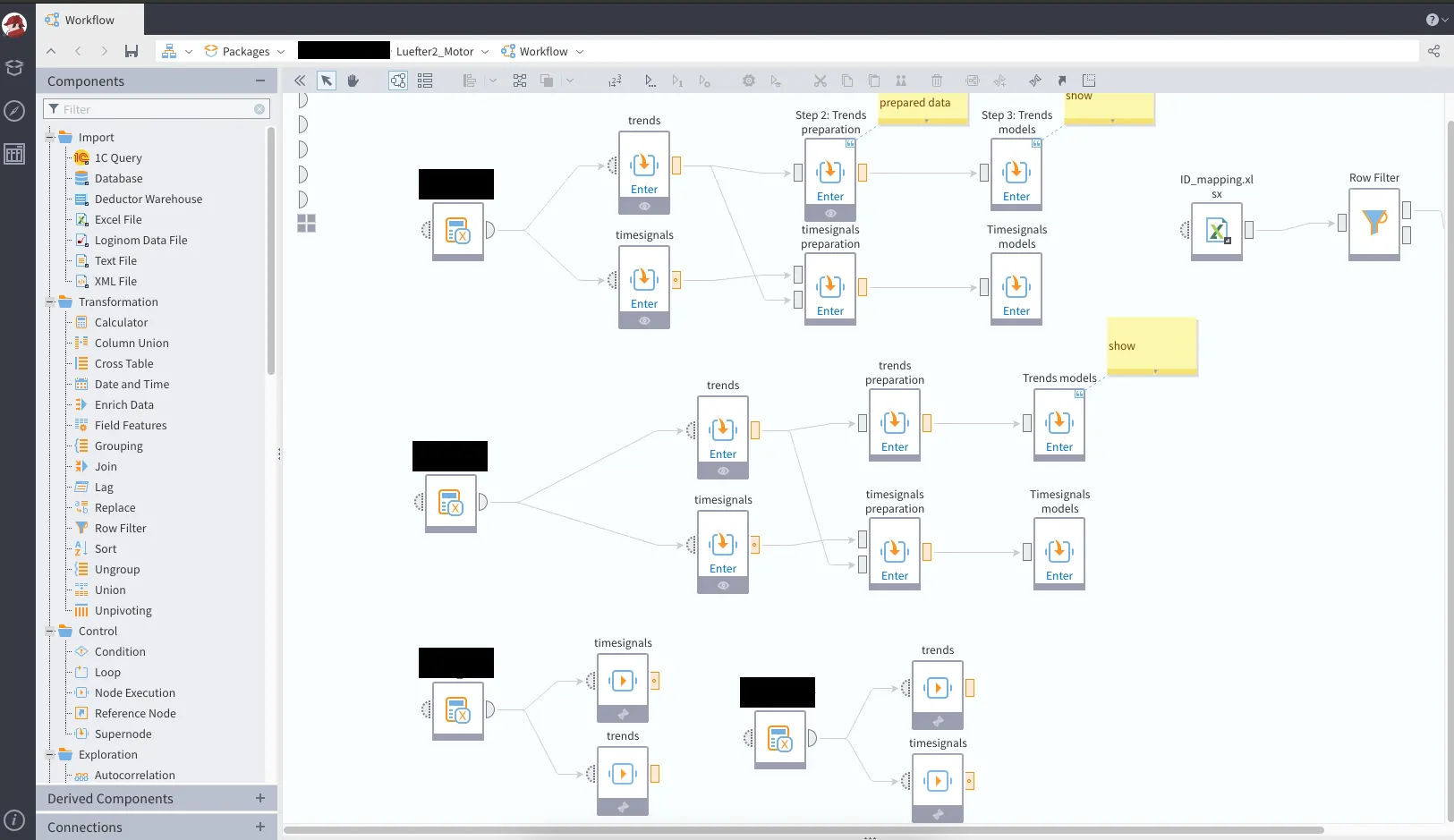Collapse the components sidebar with double-chevron icon
The height and width of the screenshot is (840, 1454).
[300, 81]
